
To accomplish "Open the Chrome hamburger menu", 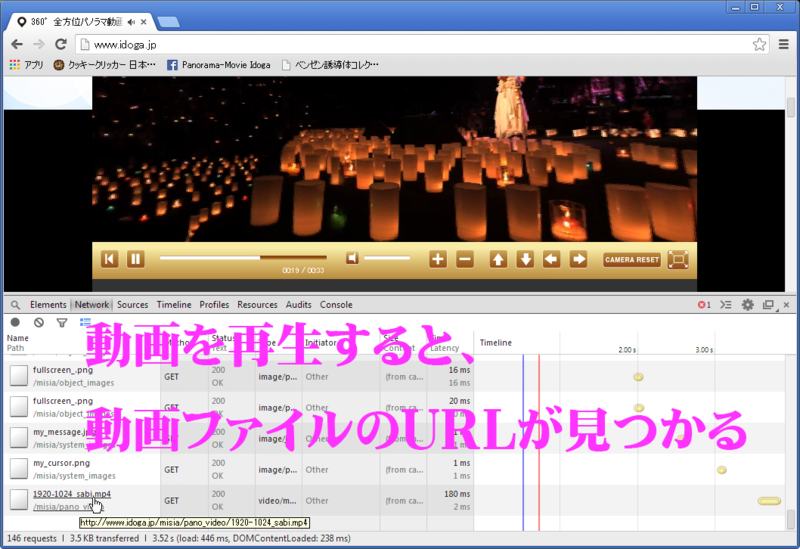I will 784,44.
